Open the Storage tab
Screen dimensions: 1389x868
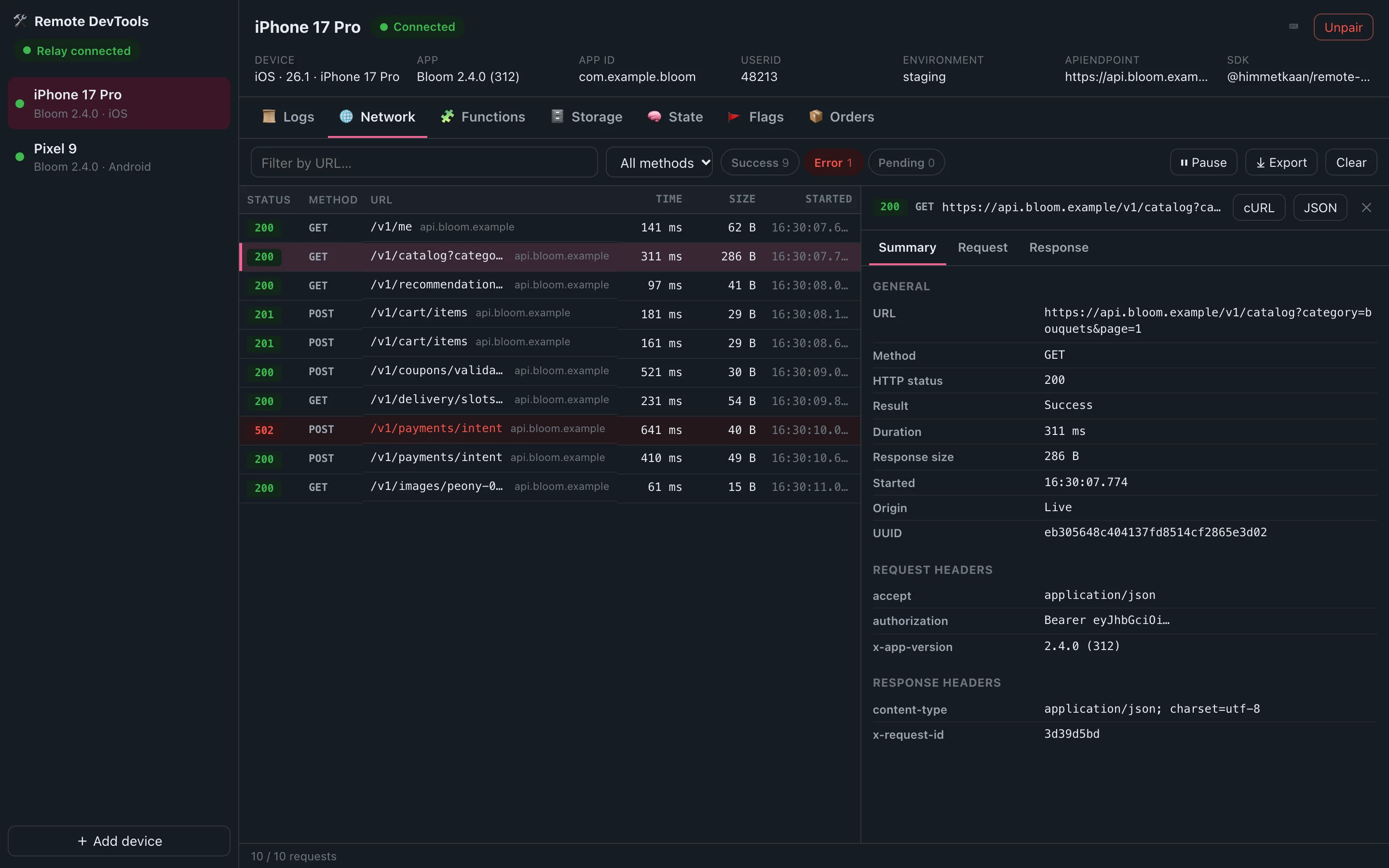(586, 117)
